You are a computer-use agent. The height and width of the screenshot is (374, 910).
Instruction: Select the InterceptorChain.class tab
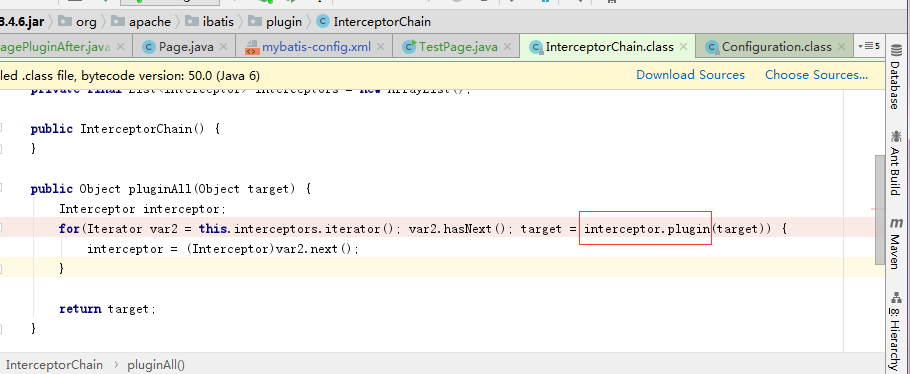609,47
